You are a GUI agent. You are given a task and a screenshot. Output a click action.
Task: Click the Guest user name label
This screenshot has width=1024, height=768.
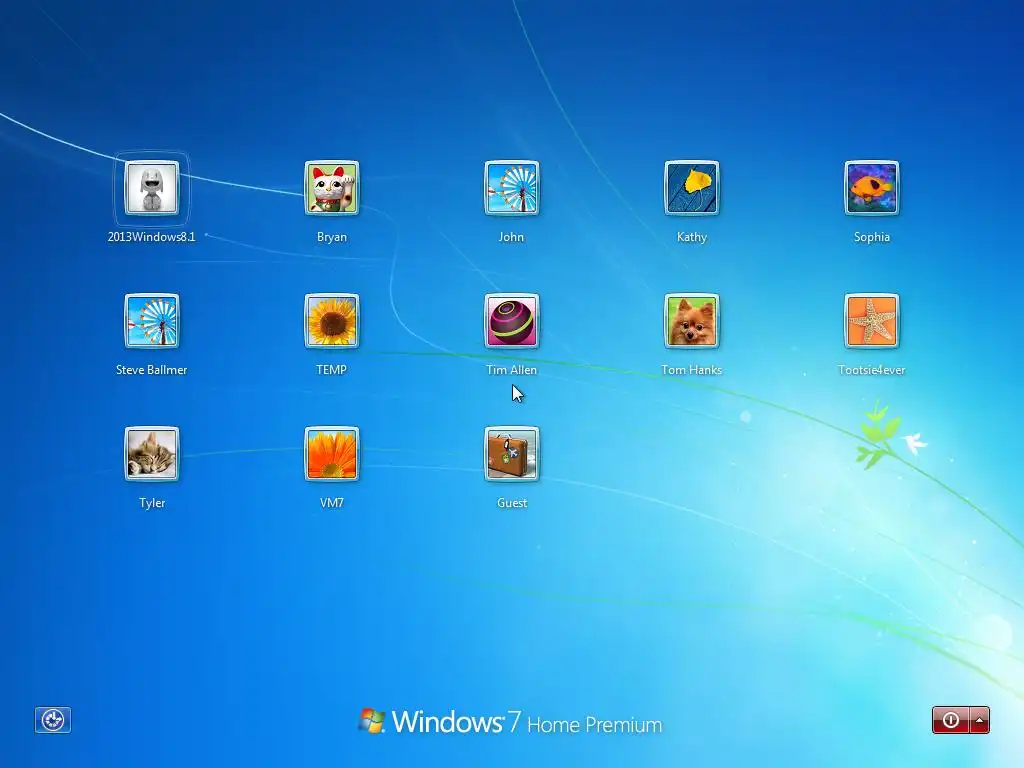(x=512, y=503)
